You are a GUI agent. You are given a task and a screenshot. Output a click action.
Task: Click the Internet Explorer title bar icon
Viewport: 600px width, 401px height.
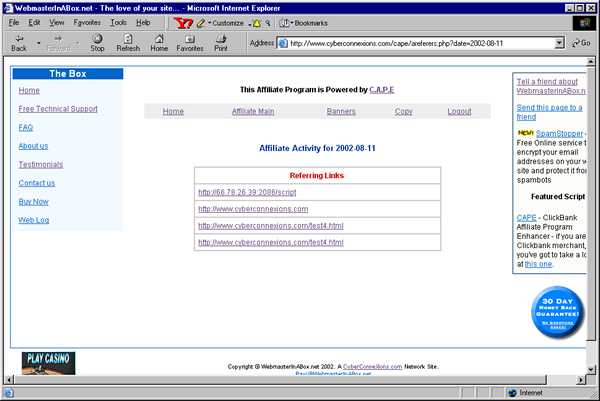(x=8, y=8)
